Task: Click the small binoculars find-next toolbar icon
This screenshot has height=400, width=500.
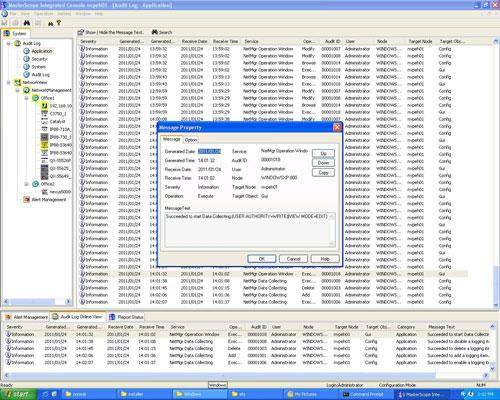Action: coord(50,23)
